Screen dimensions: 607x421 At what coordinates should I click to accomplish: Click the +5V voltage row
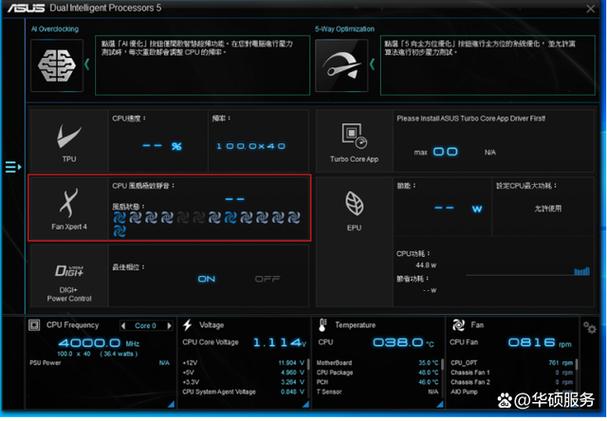coord(243,373)
